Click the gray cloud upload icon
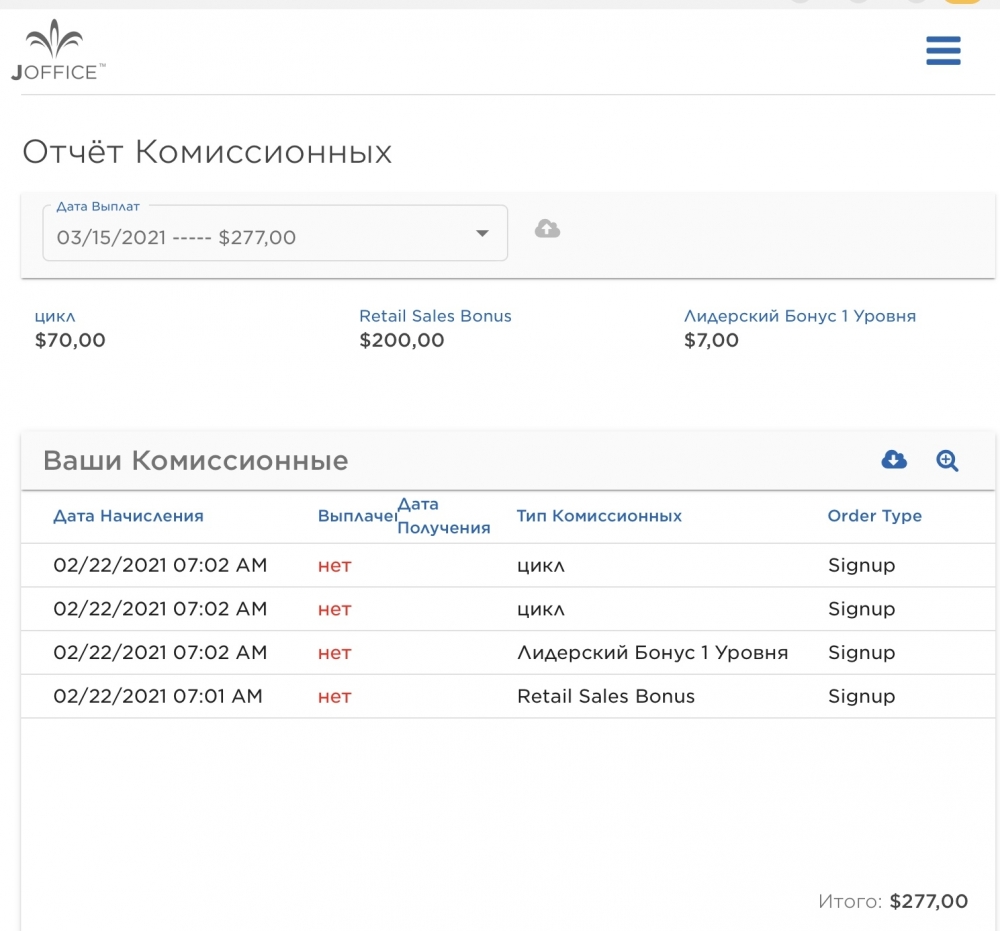 [x=547, y=228]
